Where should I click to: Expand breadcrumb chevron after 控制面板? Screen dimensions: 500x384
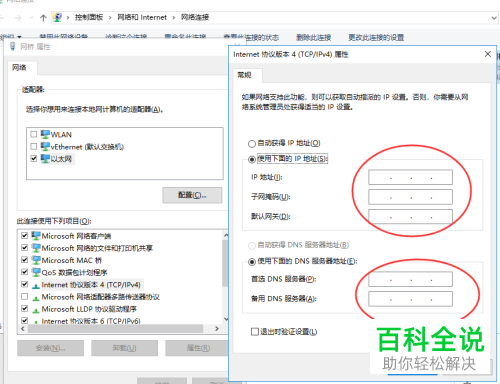[110, 18]
